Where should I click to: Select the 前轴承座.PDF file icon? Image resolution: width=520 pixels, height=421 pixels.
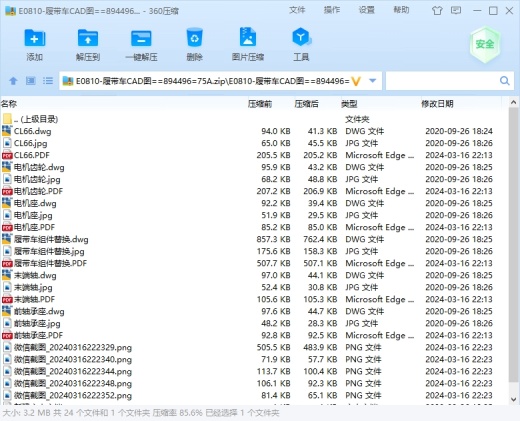7,335
